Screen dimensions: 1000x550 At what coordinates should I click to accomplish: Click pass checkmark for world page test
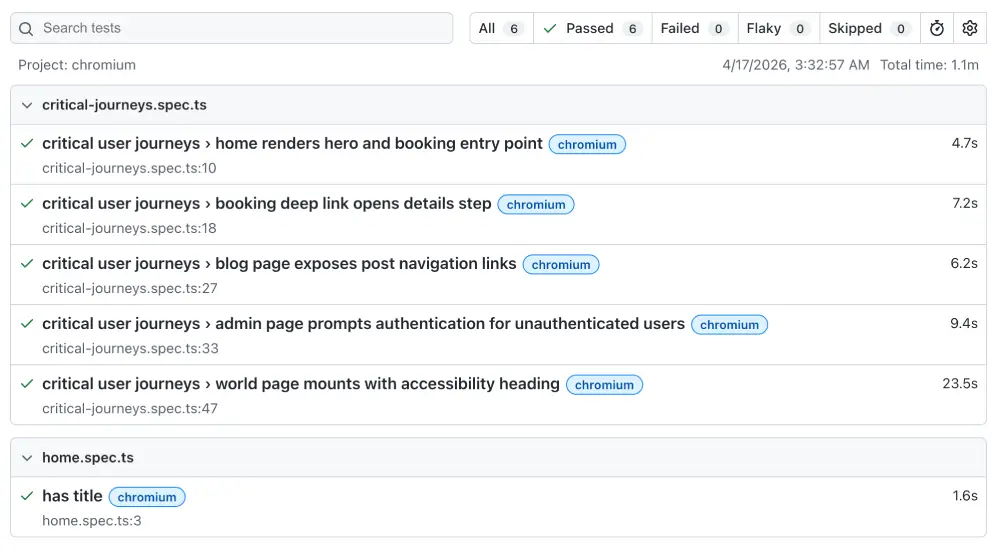[x=27, y=383]
